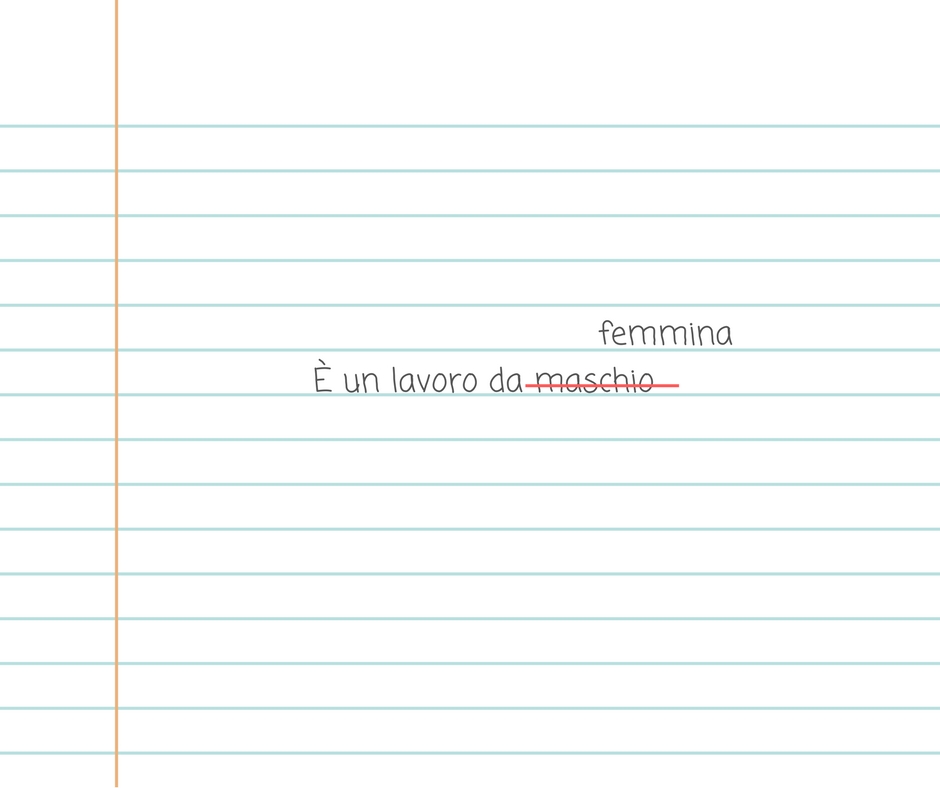Click the last "o" of "maschio"
The image size is (940, 788).
coord(646,384)
